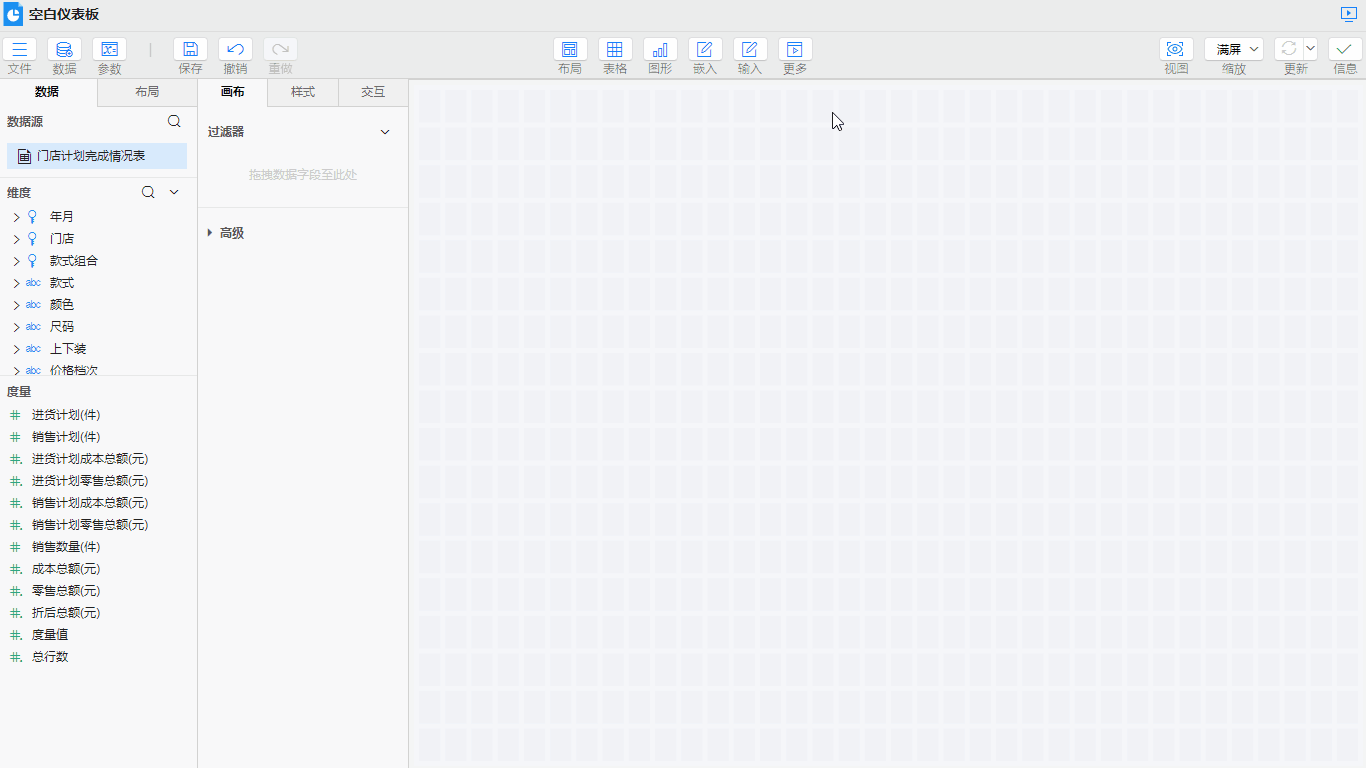
Task: Click the 数据 (Data) database icon
Action: [x=64, y=50]
